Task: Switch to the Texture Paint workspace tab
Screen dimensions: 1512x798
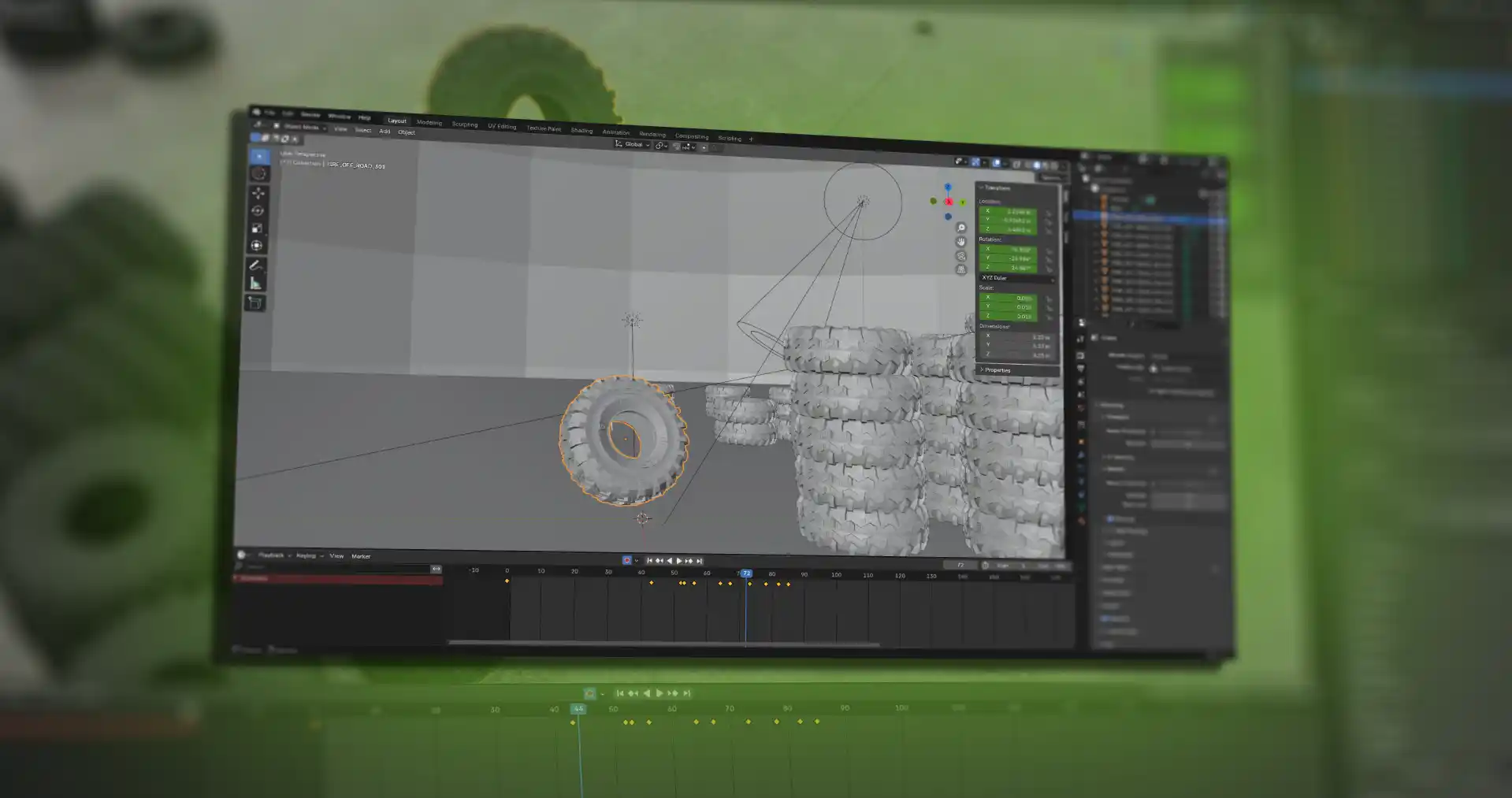Action: (x=544, y=128)
